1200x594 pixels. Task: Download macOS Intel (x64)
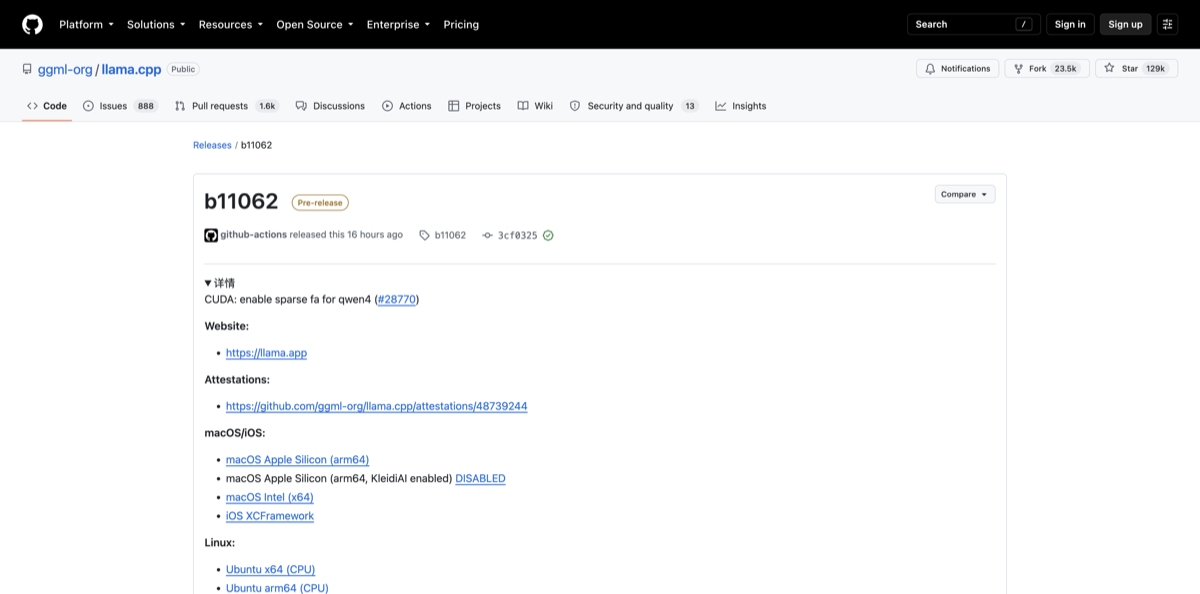click(269, 497)
